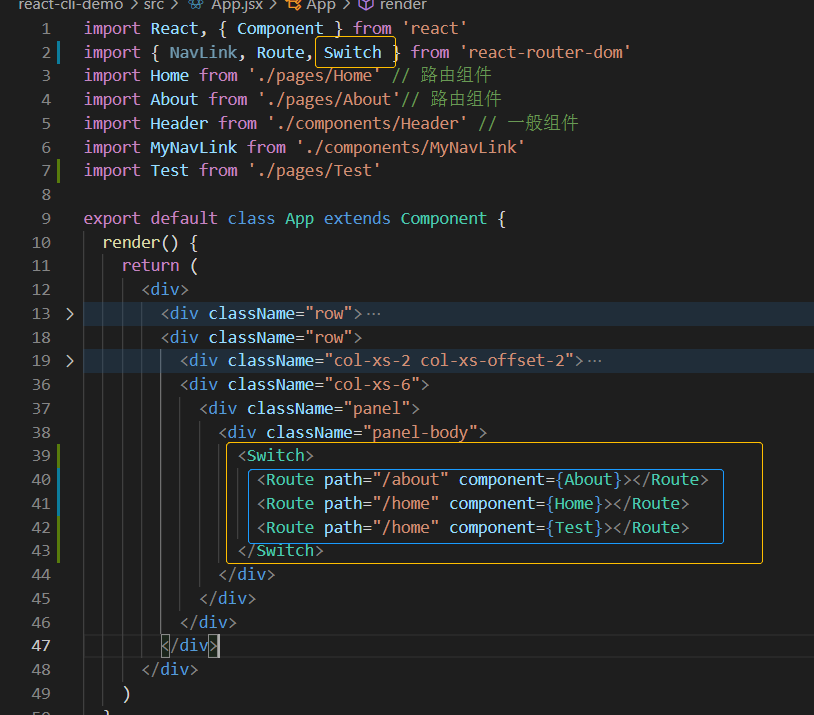Click MyNavLink identifier on line 6
This screenshot has height=715, width=814.
[x=193, y=147]
